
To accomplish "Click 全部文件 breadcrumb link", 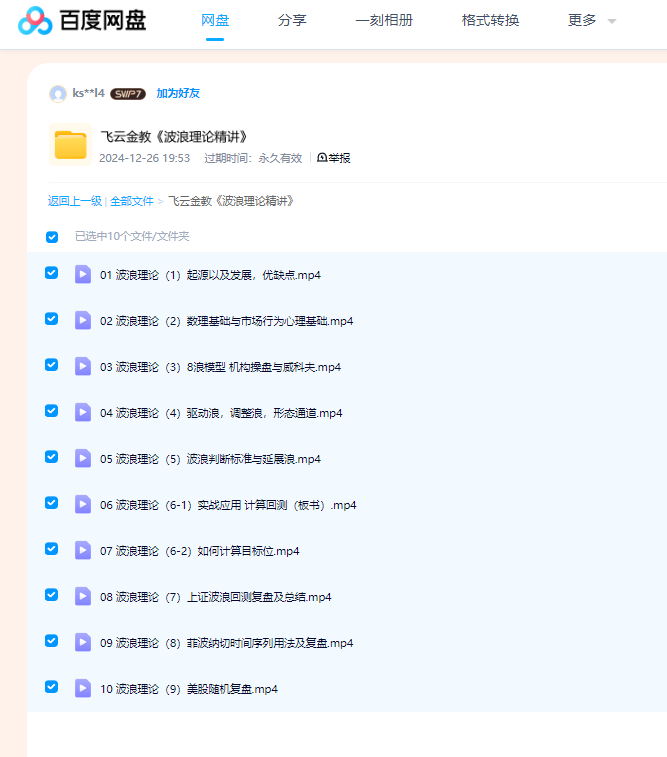I will pyautogui.click(x=132, y=201).
